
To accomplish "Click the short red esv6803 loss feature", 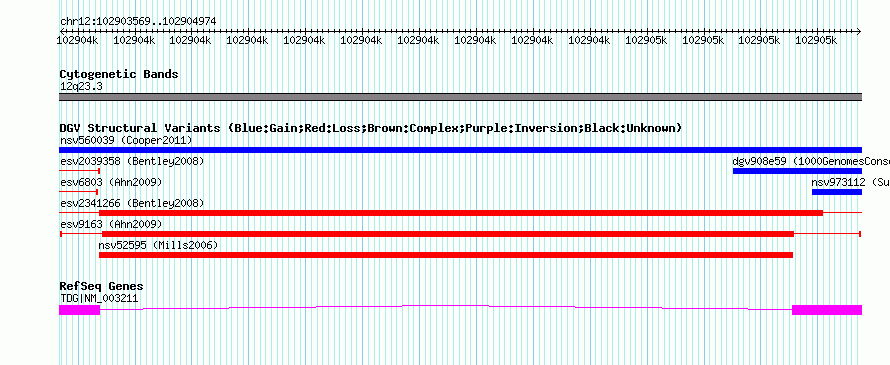I will pyautogui.click(x=78, y=192).
